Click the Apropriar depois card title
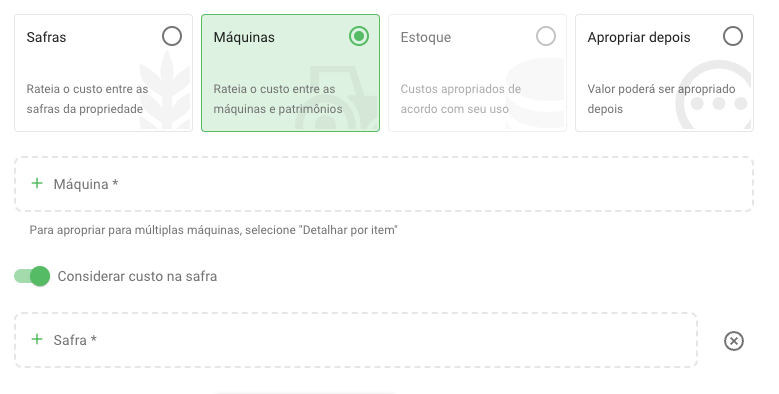 639,37
